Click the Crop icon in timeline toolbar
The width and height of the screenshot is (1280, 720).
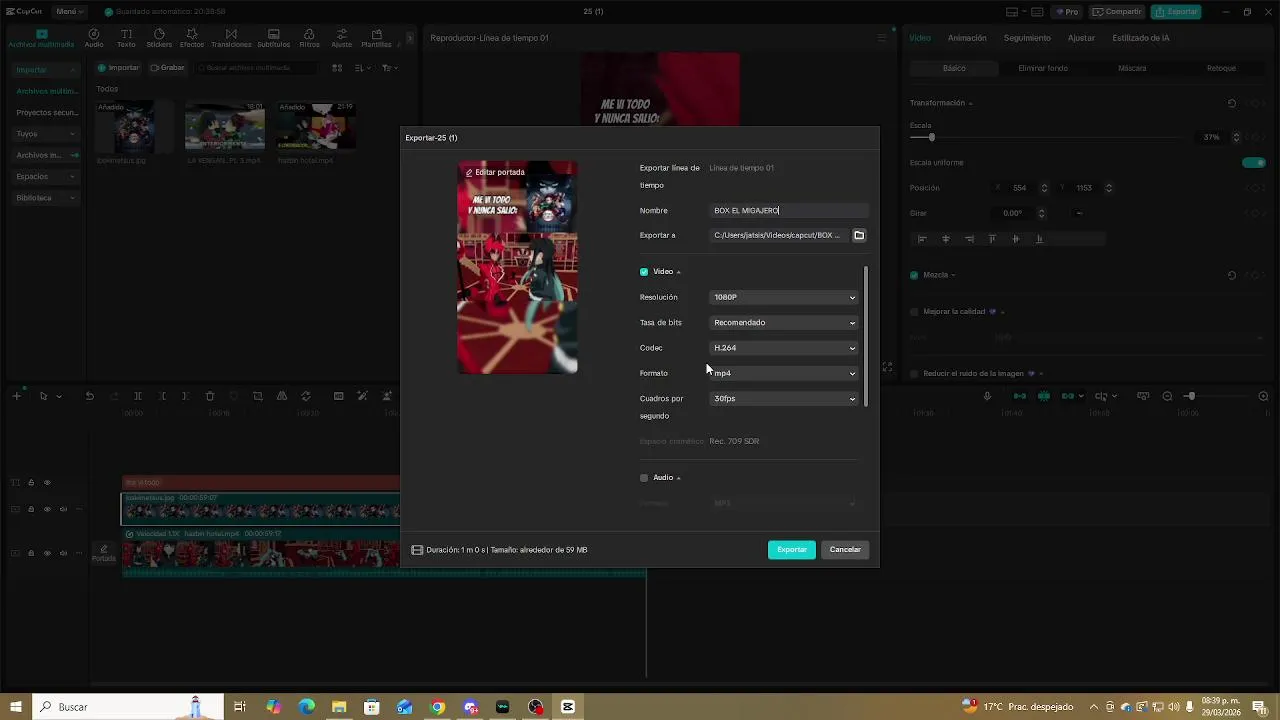tap(258, 397)
